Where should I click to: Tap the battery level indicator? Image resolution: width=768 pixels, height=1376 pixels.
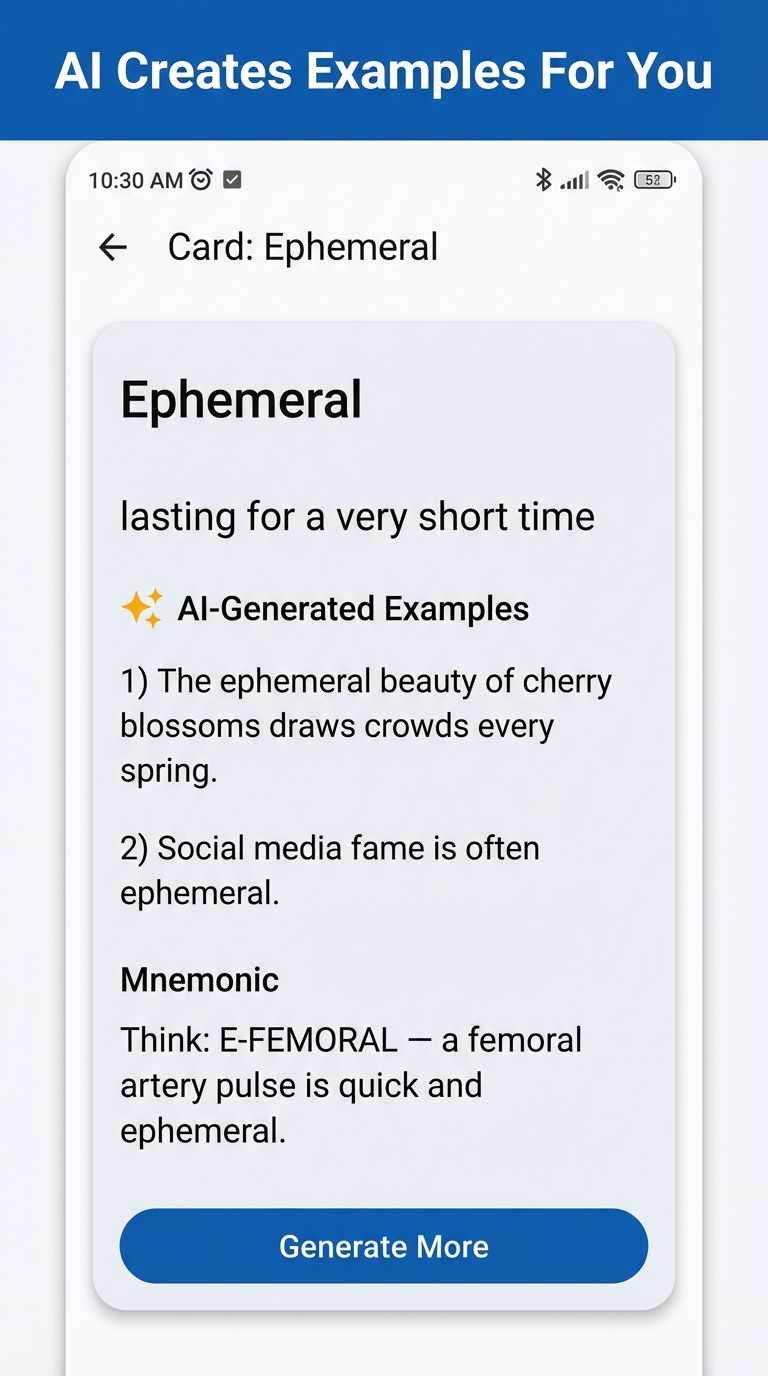click(655, 180)
